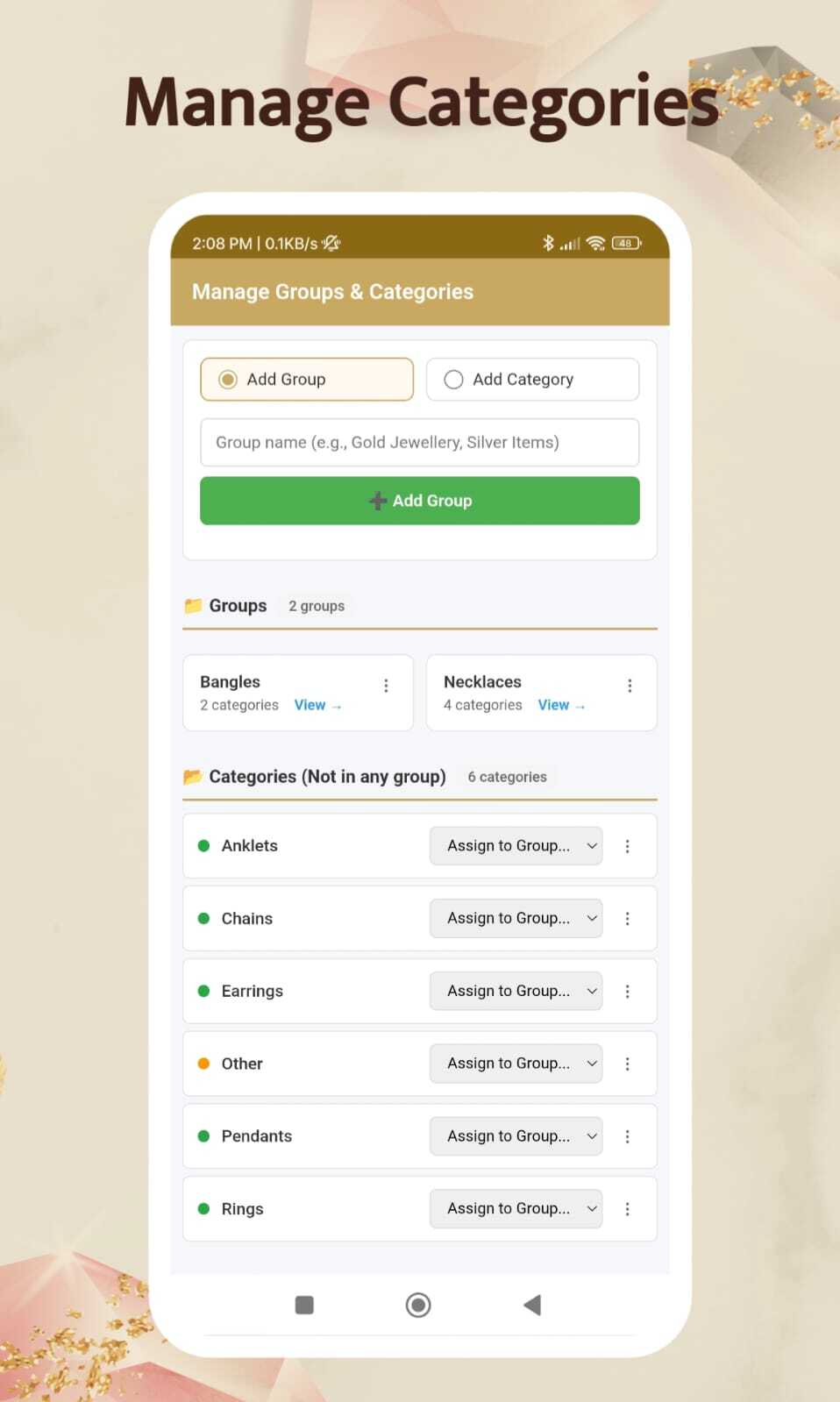Open Assign to Group dropdown for Pendants
This screenshot has height=1402, width=840.
tap(516, 1135)
